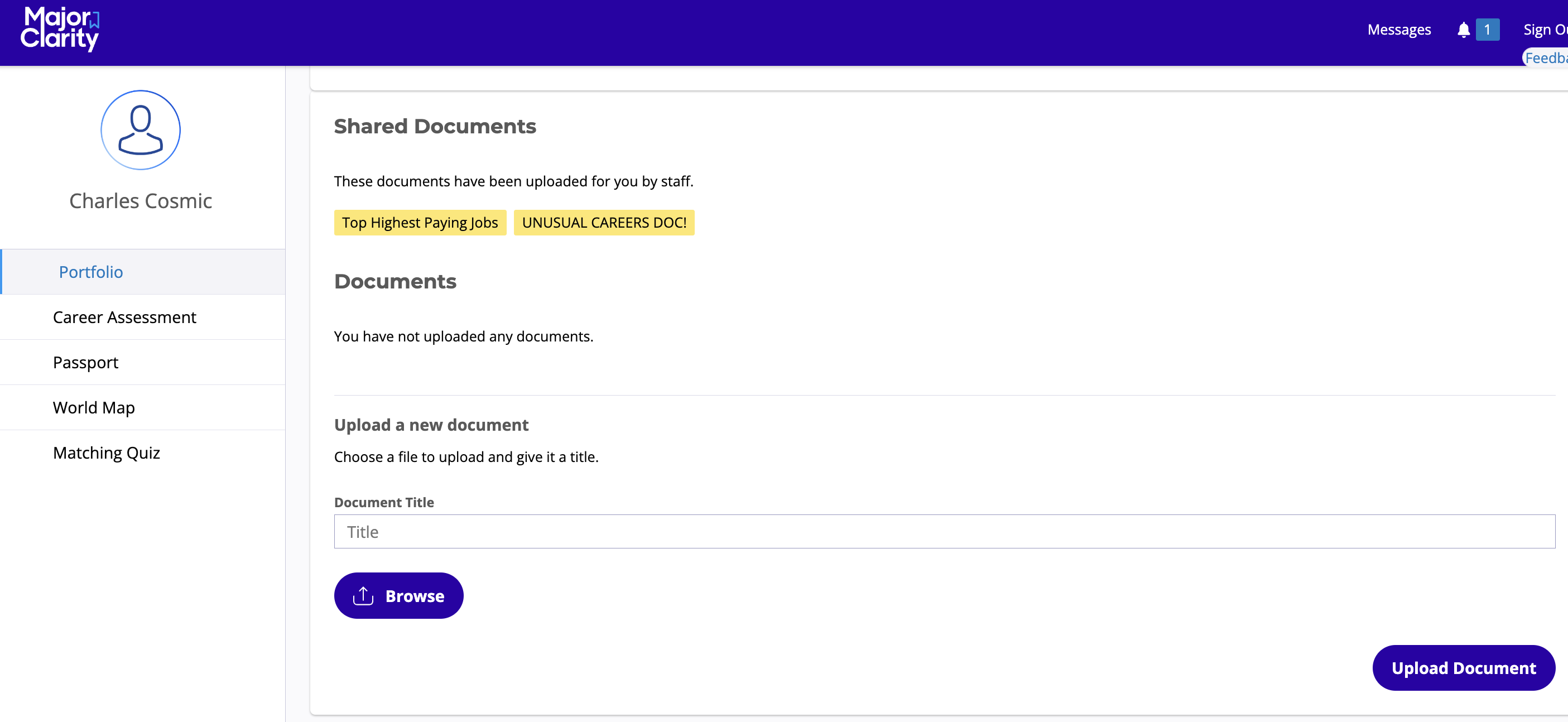Click the Shared Documents heading

435,126
